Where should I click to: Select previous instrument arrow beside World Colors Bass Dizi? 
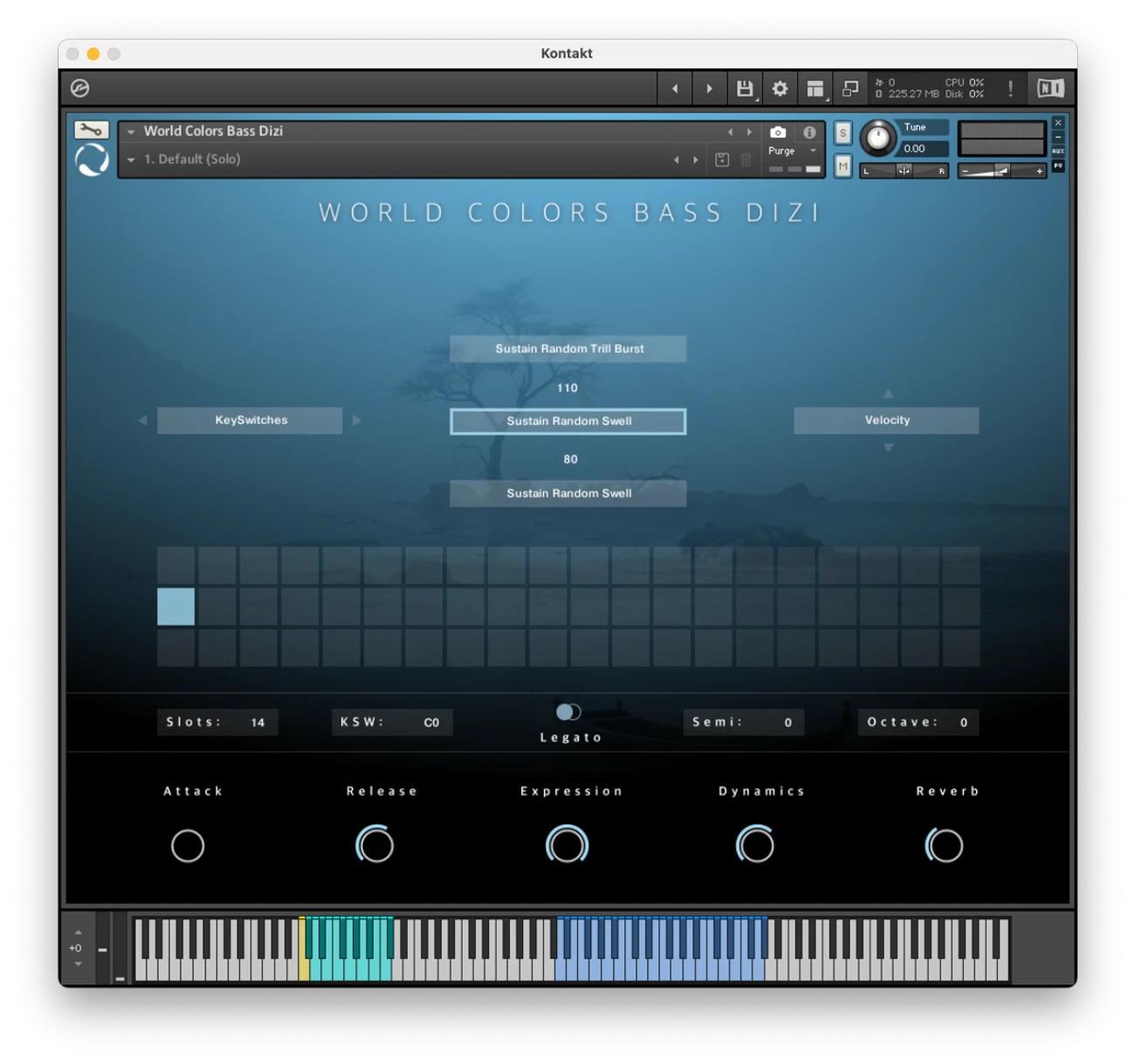pos(730,133)
